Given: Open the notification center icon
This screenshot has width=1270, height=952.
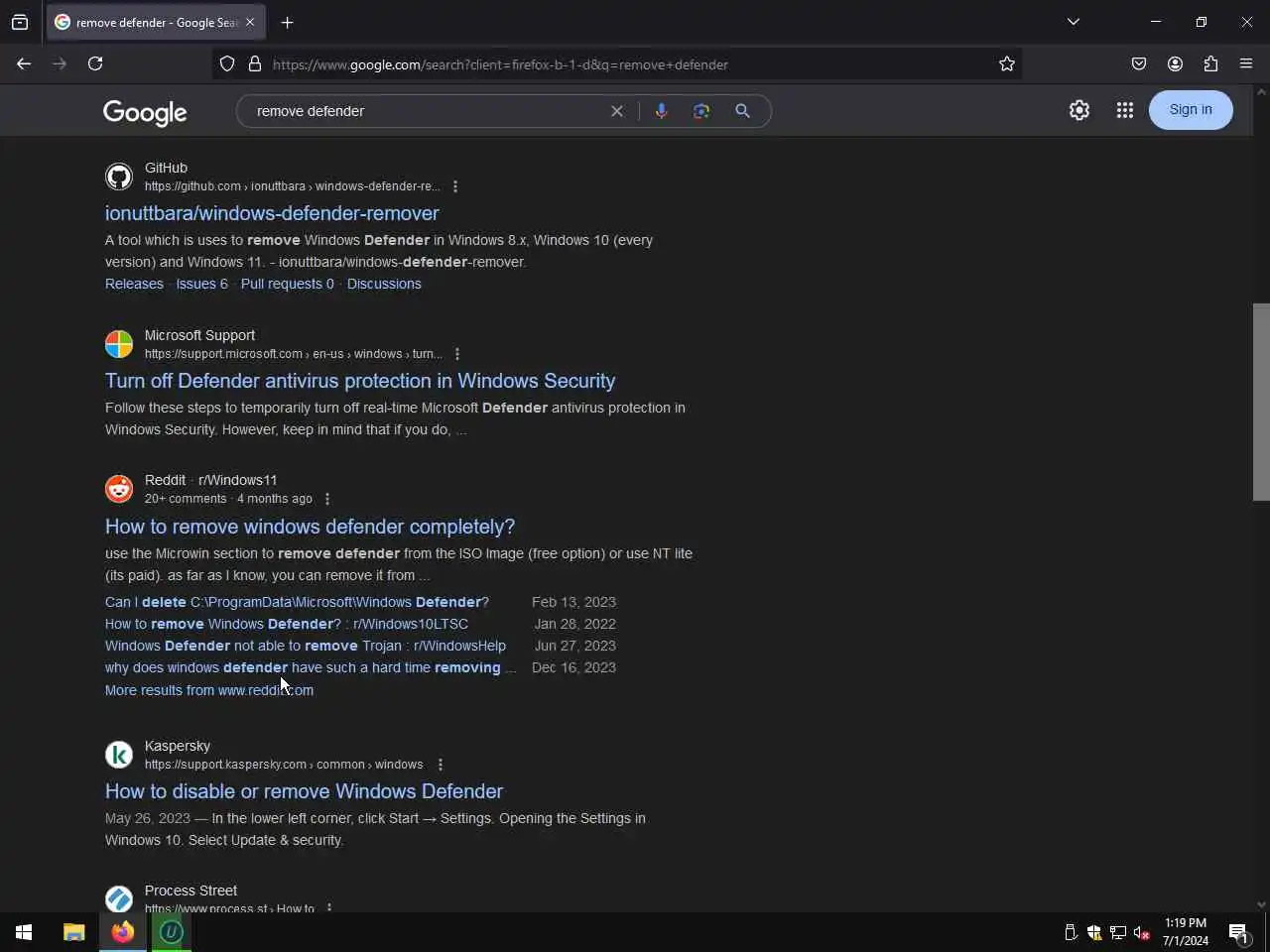Looking at the screenshot, I should (1238, 932).
